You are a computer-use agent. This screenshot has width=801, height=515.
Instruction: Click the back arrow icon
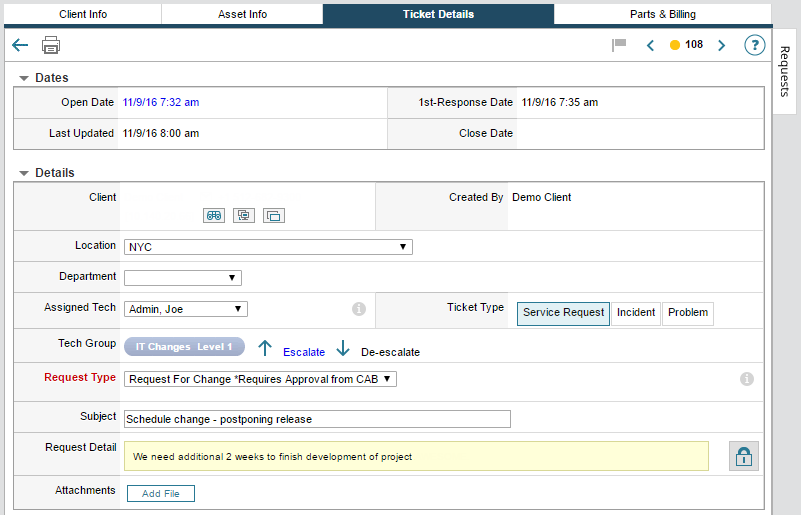[20, 45]
